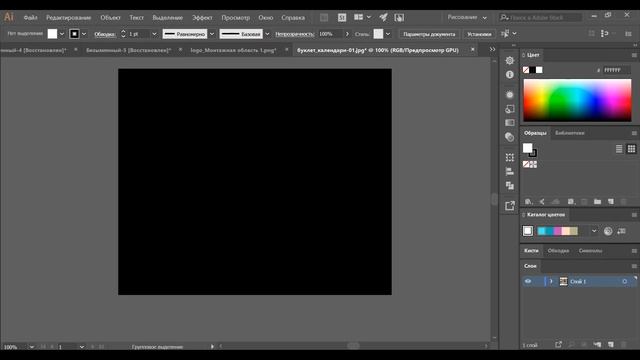
Task: Close the буклет_календари-01.jpg tab
Action: click(472, 50)
